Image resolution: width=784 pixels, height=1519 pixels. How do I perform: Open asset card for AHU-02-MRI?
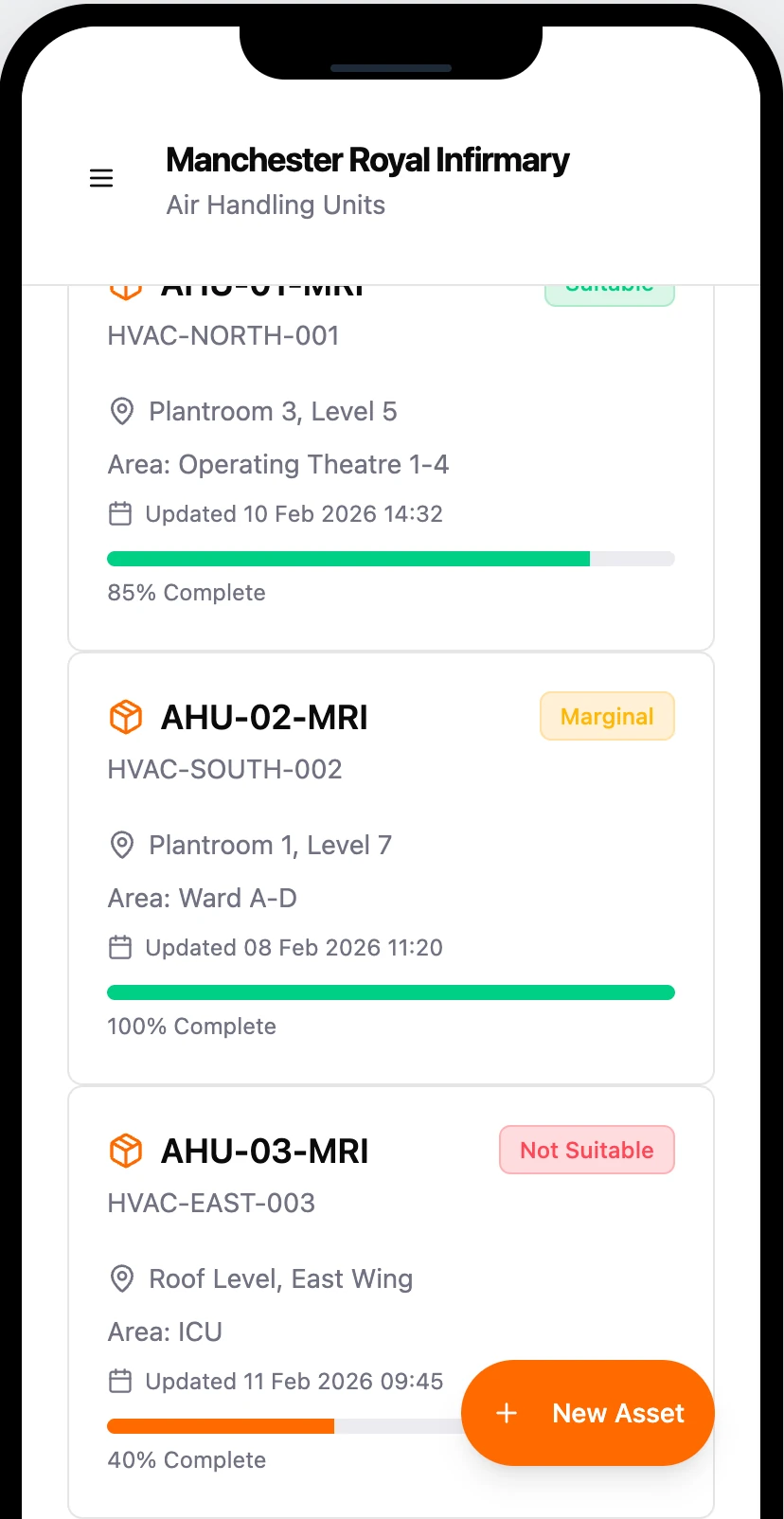[265, 717]
